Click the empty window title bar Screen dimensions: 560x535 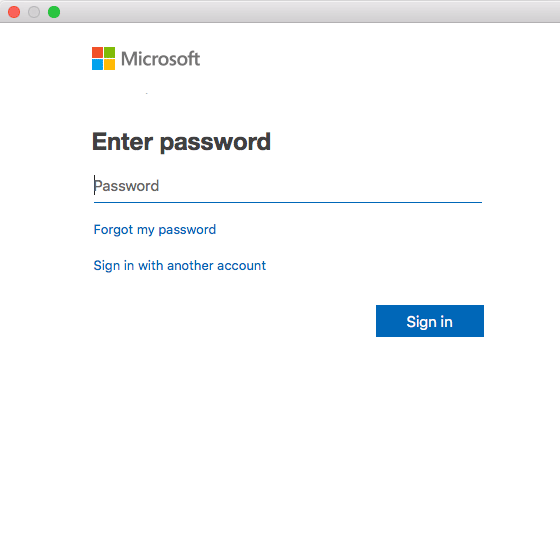pos(307,11)
